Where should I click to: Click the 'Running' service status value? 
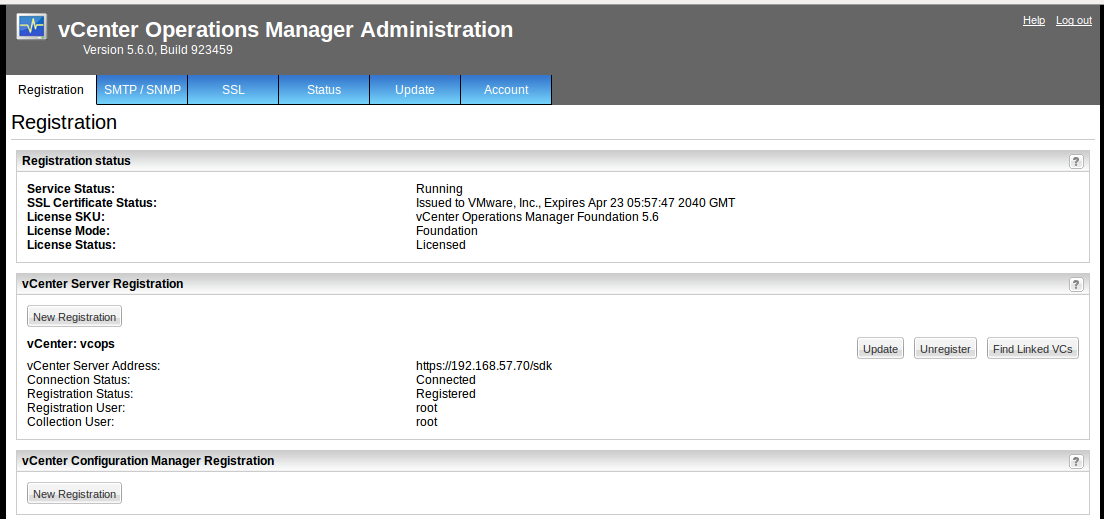(x=439, y=189)
